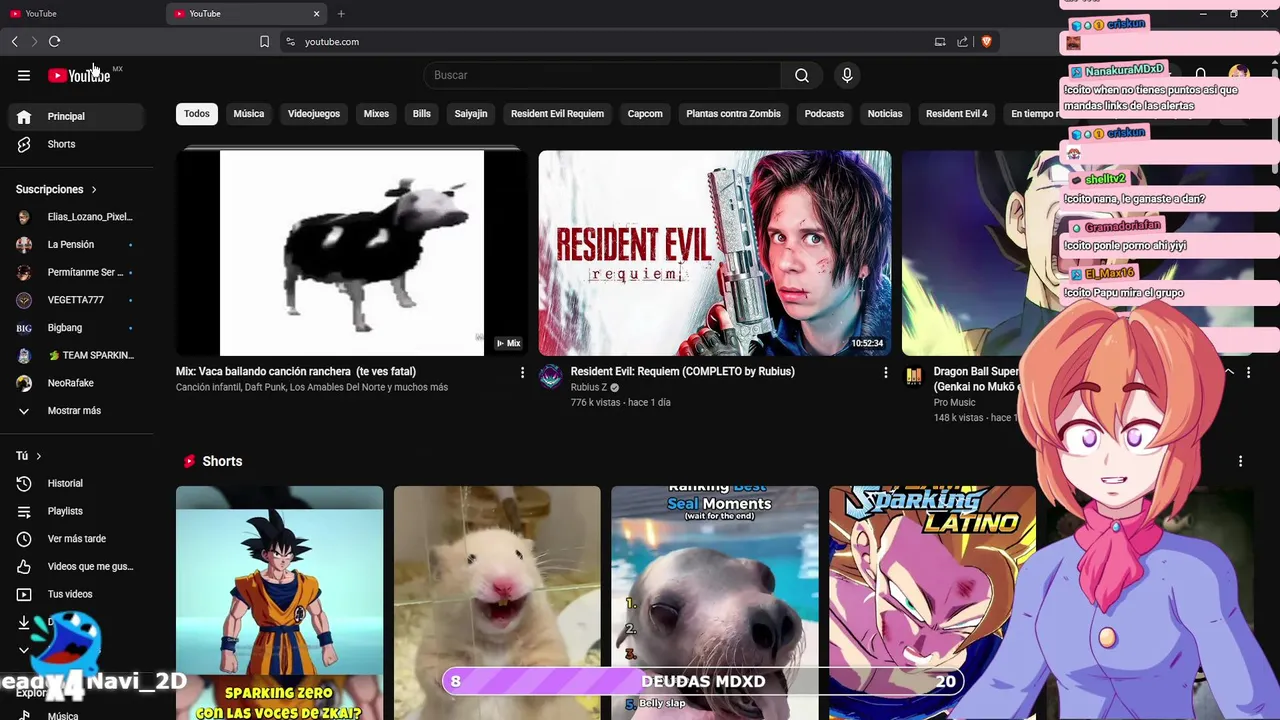Open Bigbang subscription channel
Viewport: 1280px width, 720px height.
[76, 328]
